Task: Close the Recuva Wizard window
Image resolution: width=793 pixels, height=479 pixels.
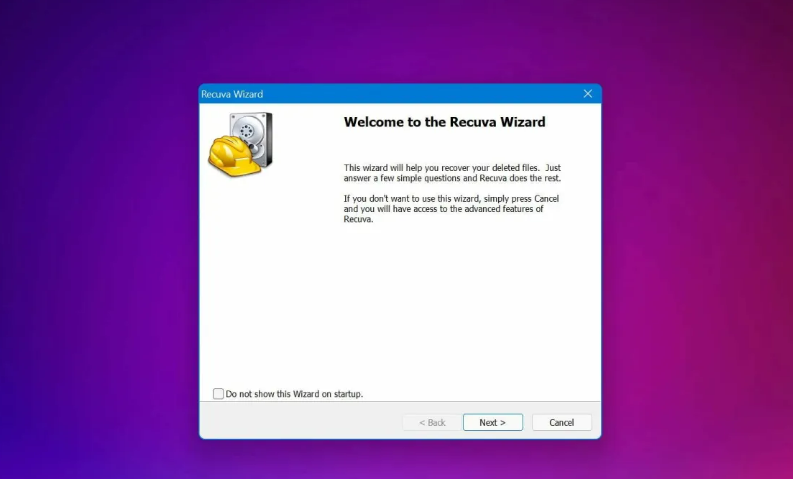Action: click(x=588, y=94)
